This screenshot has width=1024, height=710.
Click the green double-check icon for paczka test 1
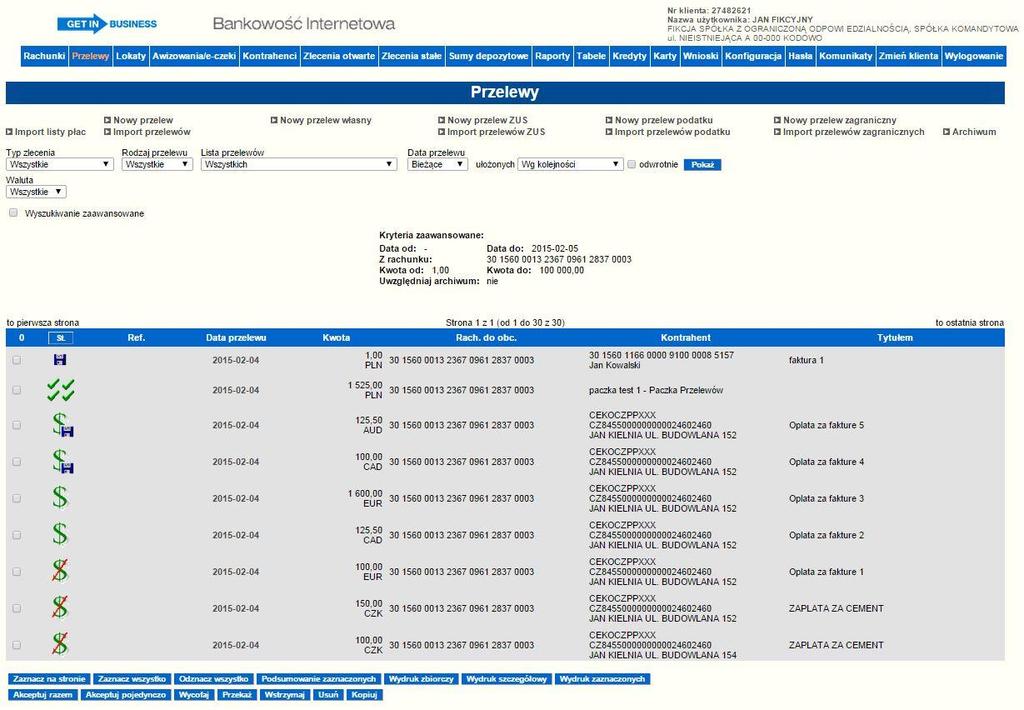click(61, 390)
